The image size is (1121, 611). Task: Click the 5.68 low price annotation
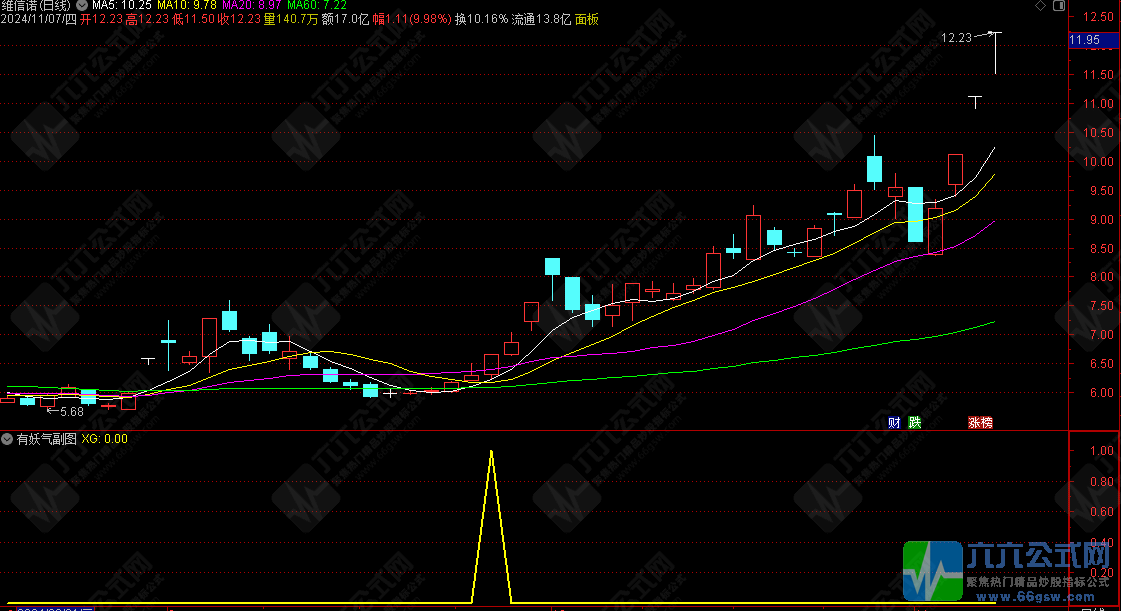coord(71,411)
